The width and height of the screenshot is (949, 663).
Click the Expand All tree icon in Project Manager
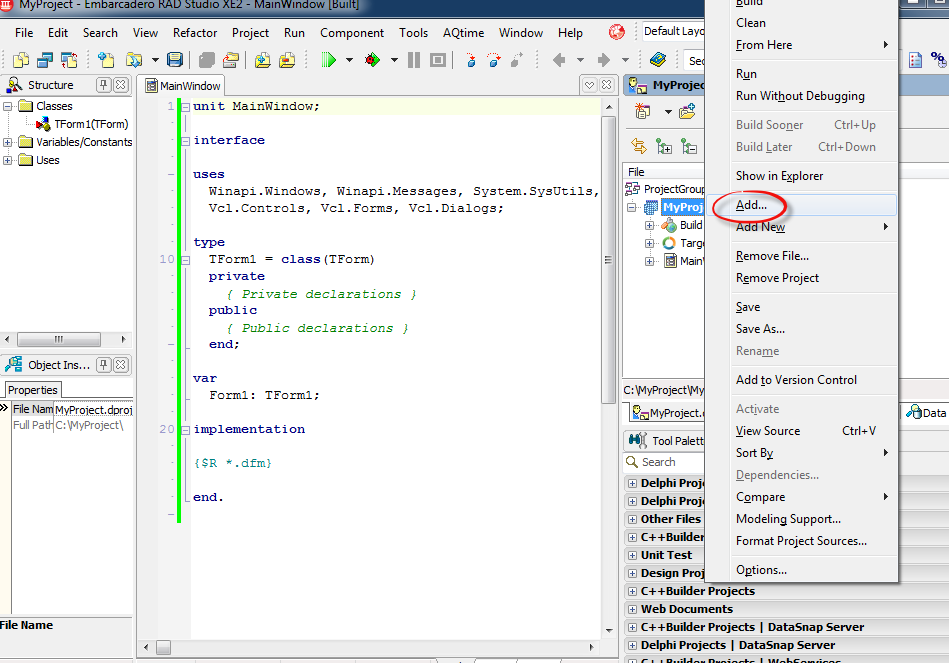pyautogui.click(x=663, y=146)
